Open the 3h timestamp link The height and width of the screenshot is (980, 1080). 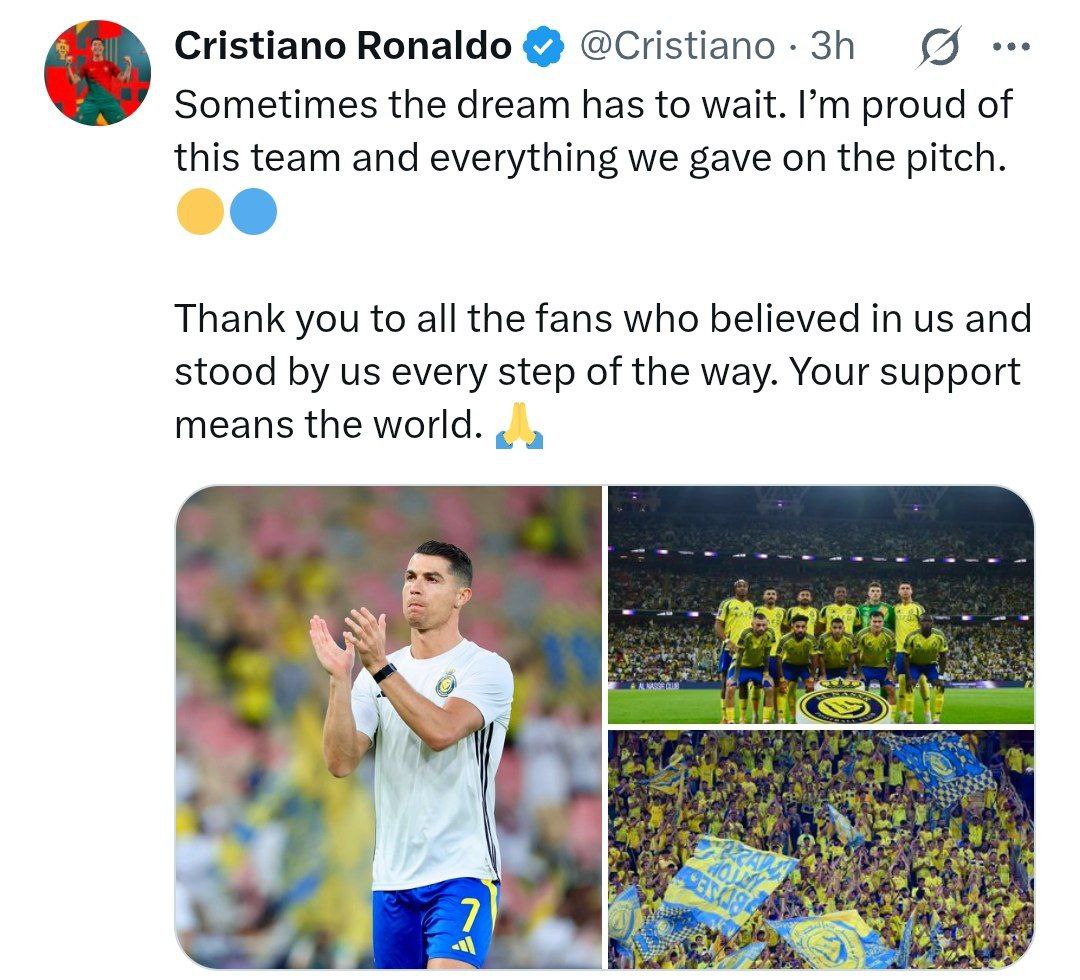[832, 47]
